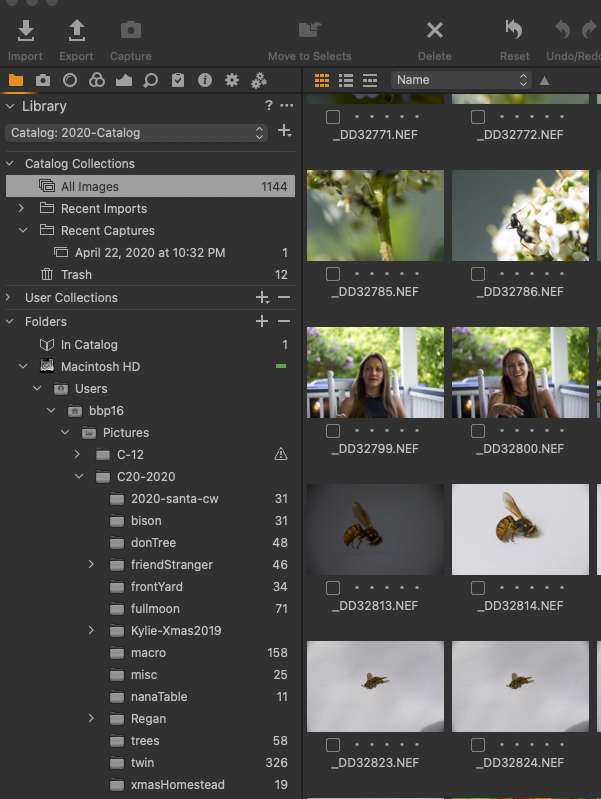Click the Reset toolbar icon
Viewport: 601px width, 799px height.
coord(514,31)
